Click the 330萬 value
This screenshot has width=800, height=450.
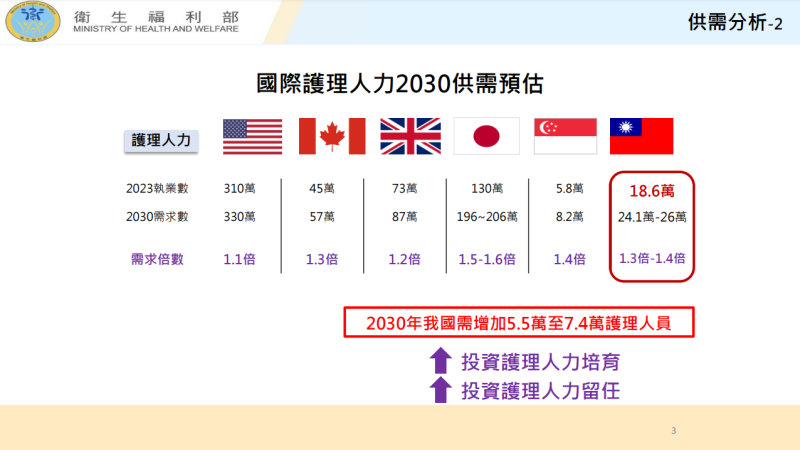point(239,217)
